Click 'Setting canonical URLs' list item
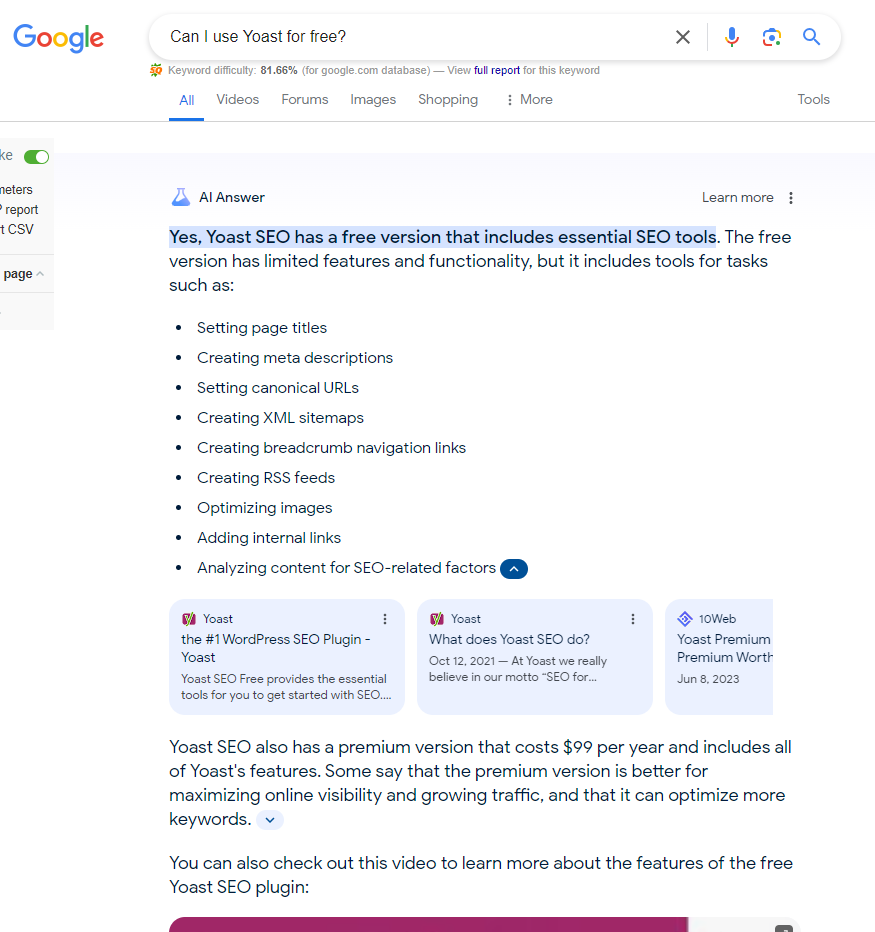The height and width of the screenshot is (932, 875). tap(278, 388)
